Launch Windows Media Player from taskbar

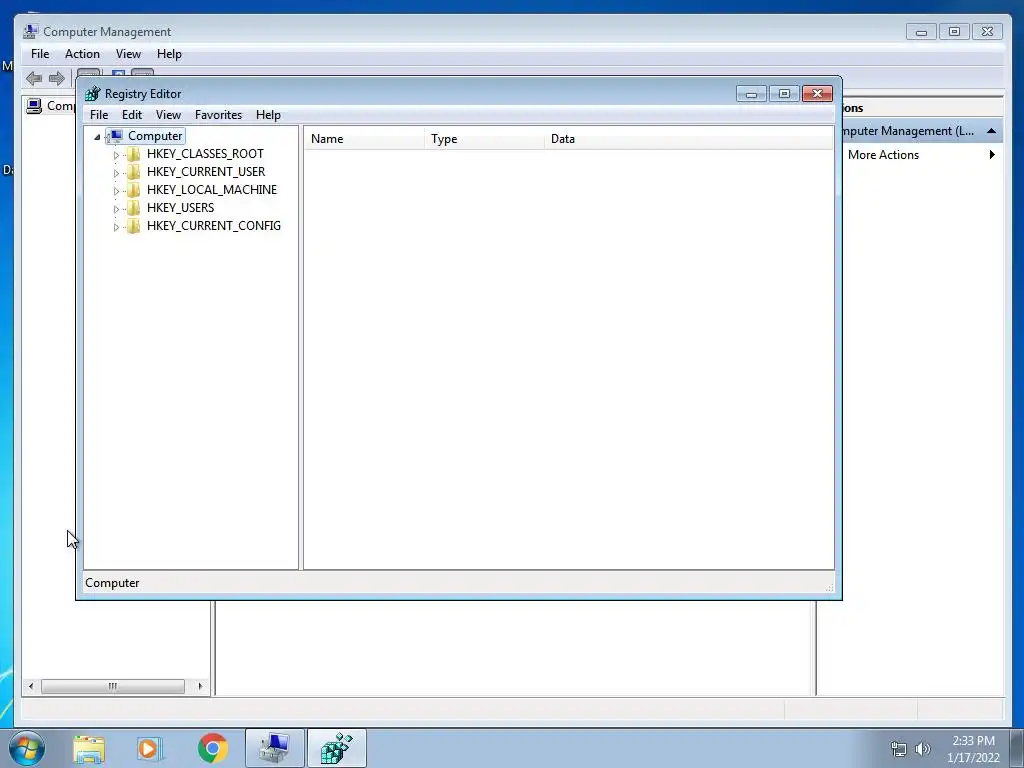point(150,749)
